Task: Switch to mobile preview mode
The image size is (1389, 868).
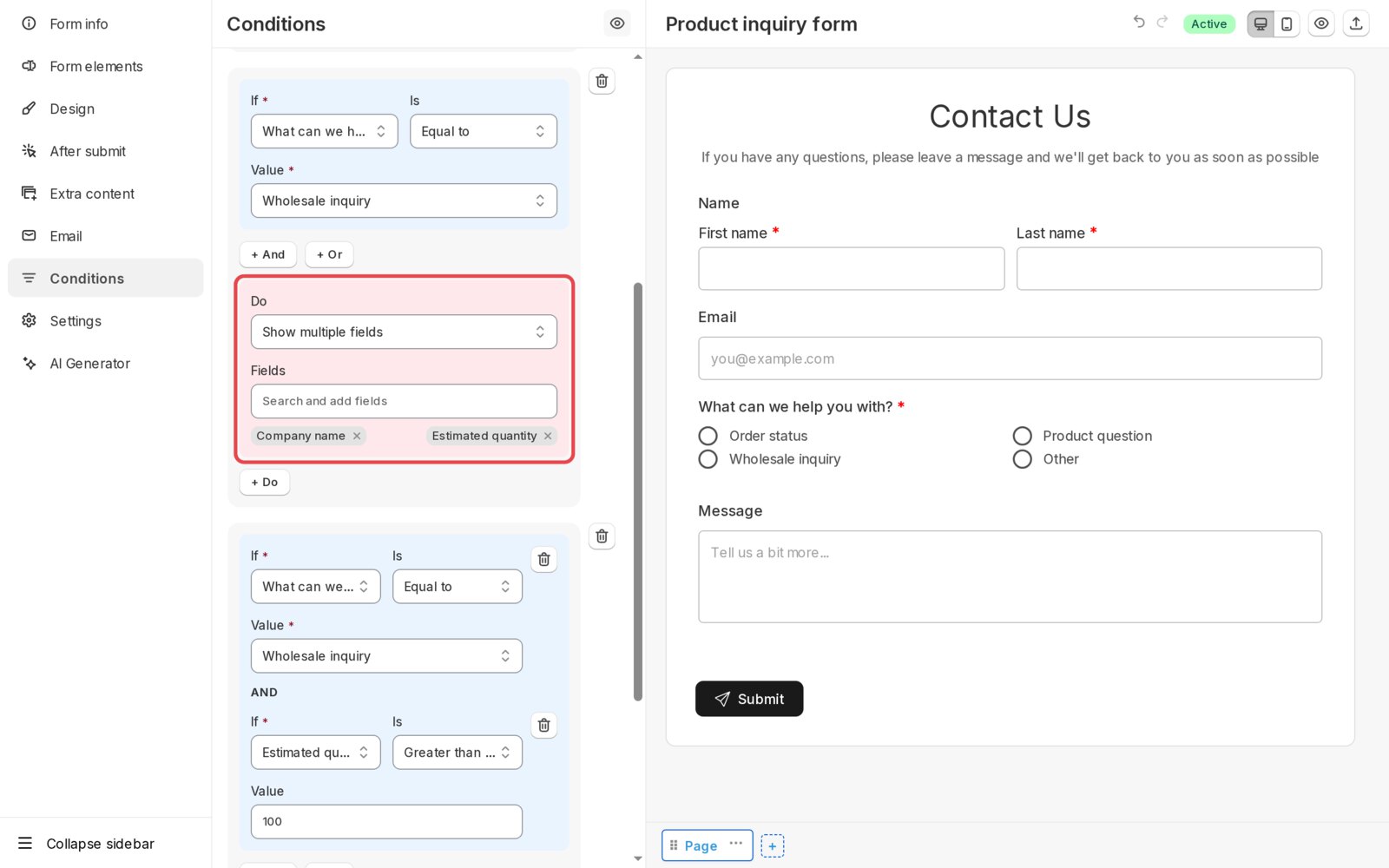Action: (x=1287, y=23)
